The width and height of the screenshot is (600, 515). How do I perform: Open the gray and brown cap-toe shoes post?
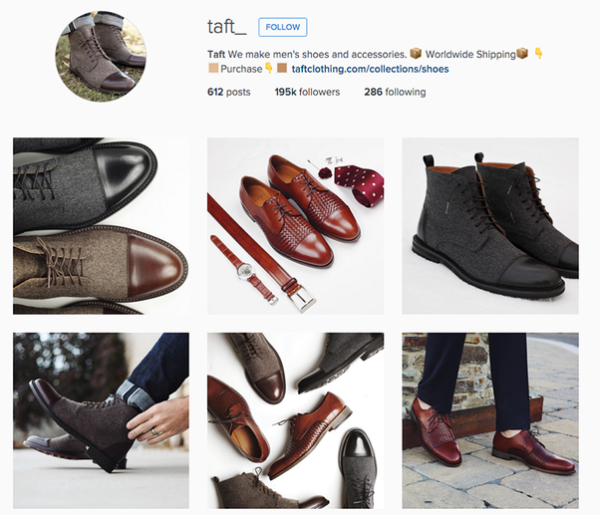tap(101, 226)
